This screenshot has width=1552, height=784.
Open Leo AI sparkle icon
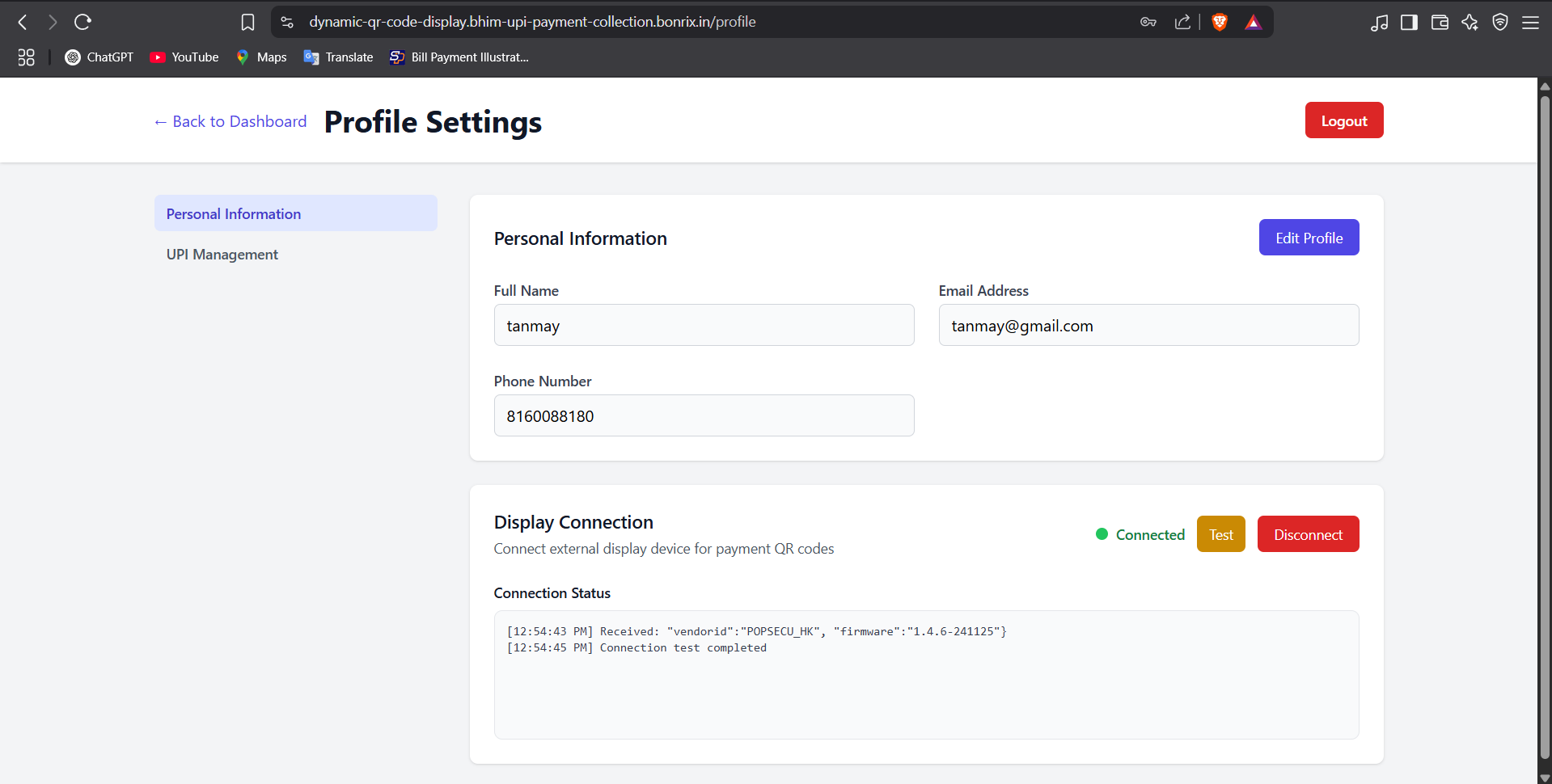coord(1470,22)
